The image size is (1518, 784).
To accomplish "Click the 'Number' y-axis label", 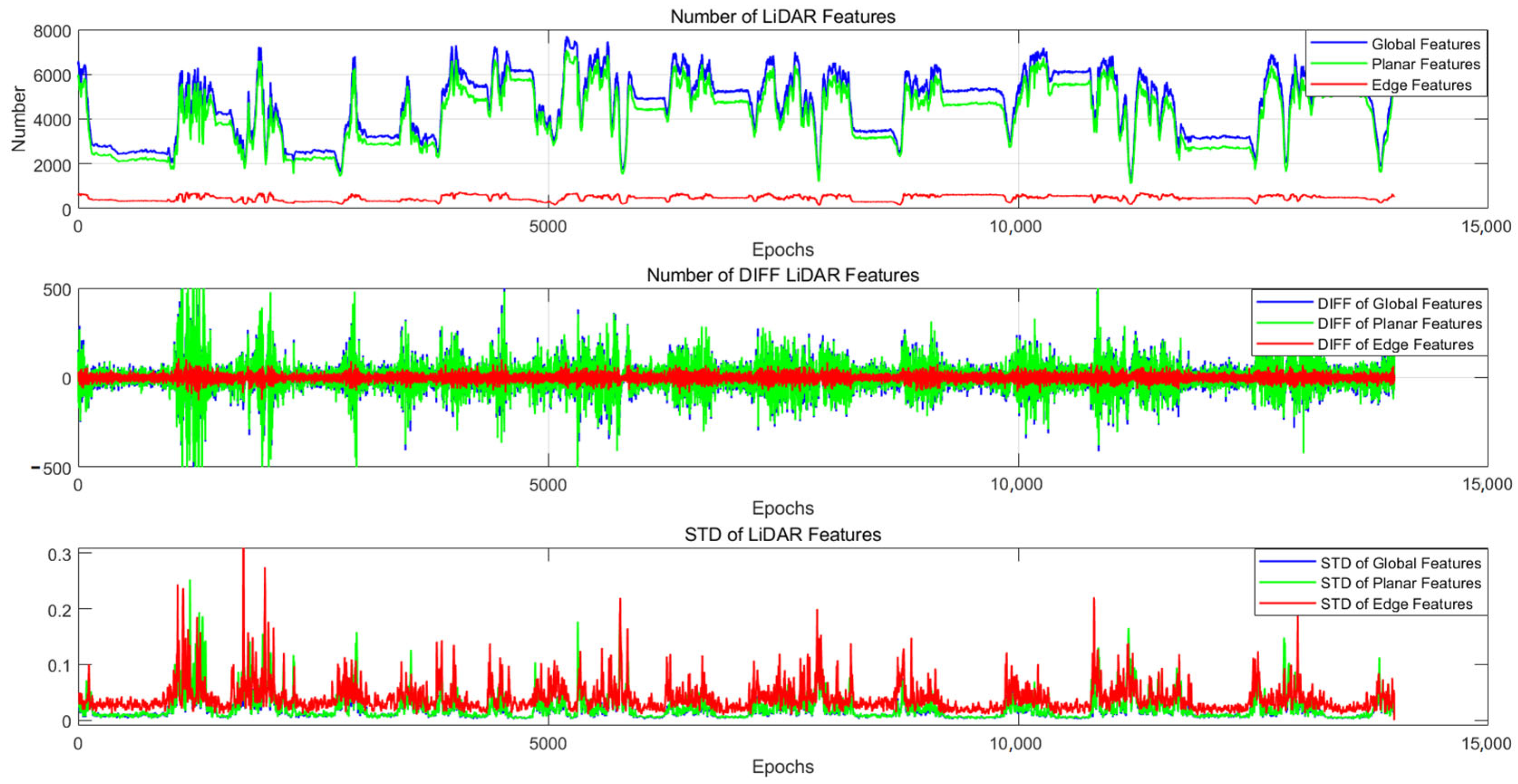I will 18,119.
